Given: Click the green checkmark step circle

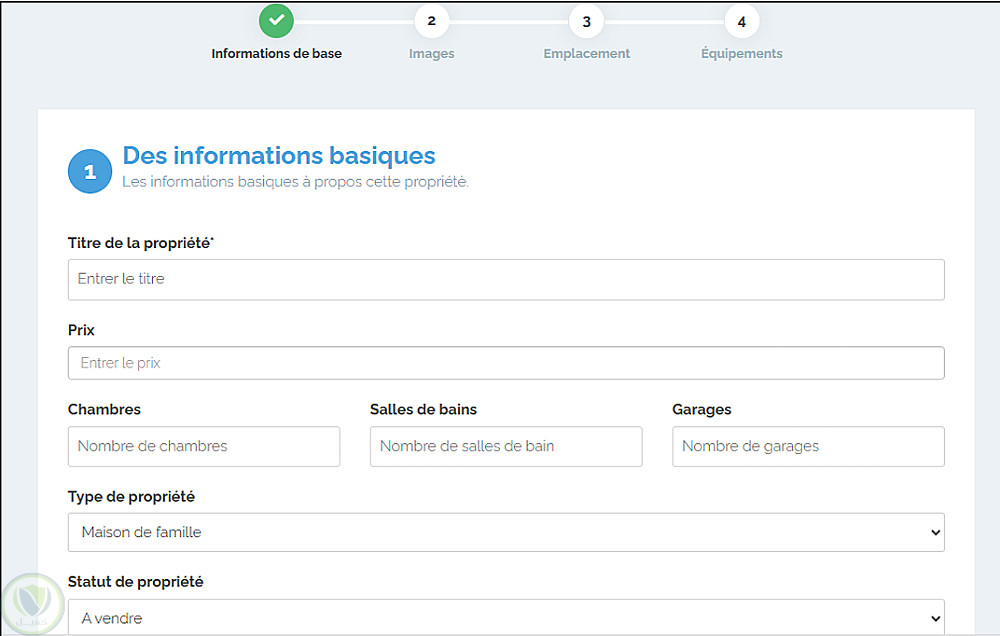Looking at the screenshot, I should click(x=277, y=21).
